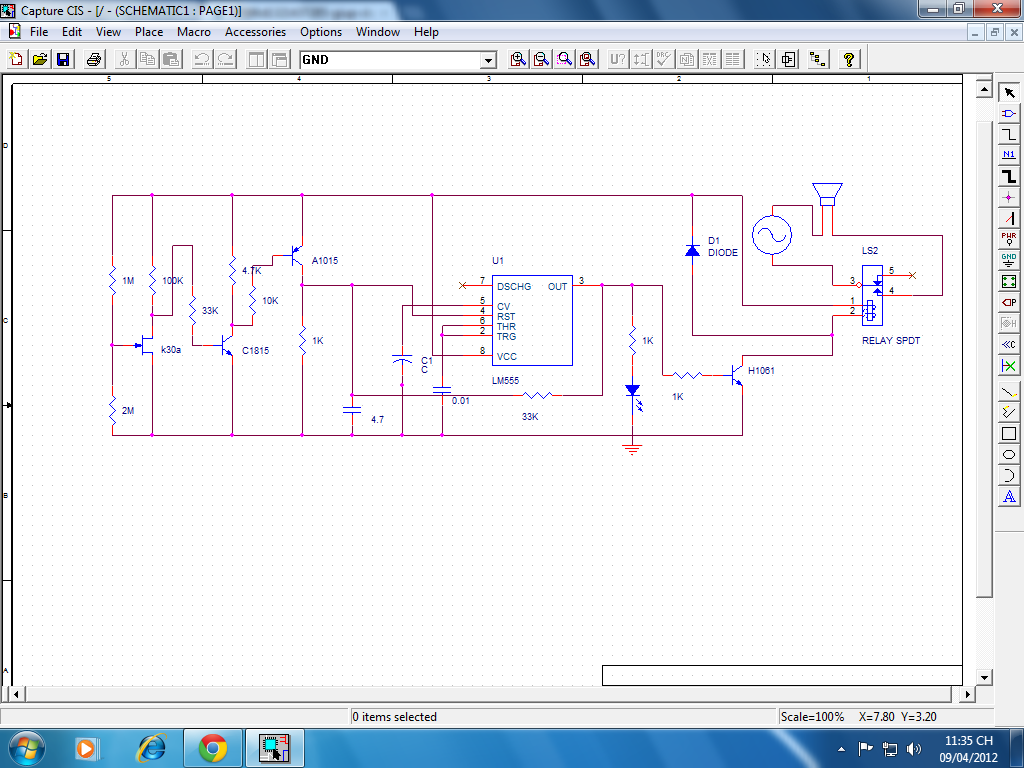1024x768 pixels.
Task: Select the Place Ground tool
Action: pyautogui.click(x=1009, y=260)
